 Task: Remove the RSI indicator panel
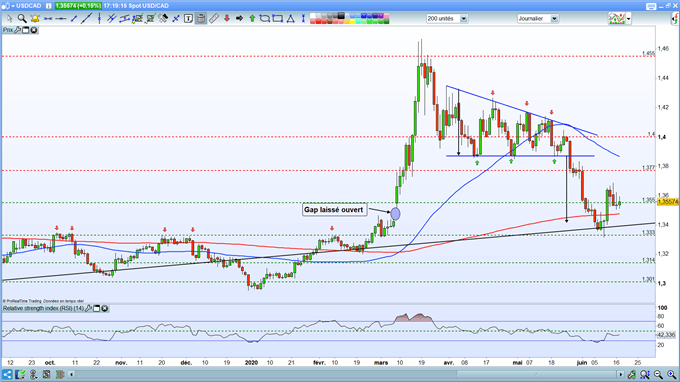[x=105, y=308]
